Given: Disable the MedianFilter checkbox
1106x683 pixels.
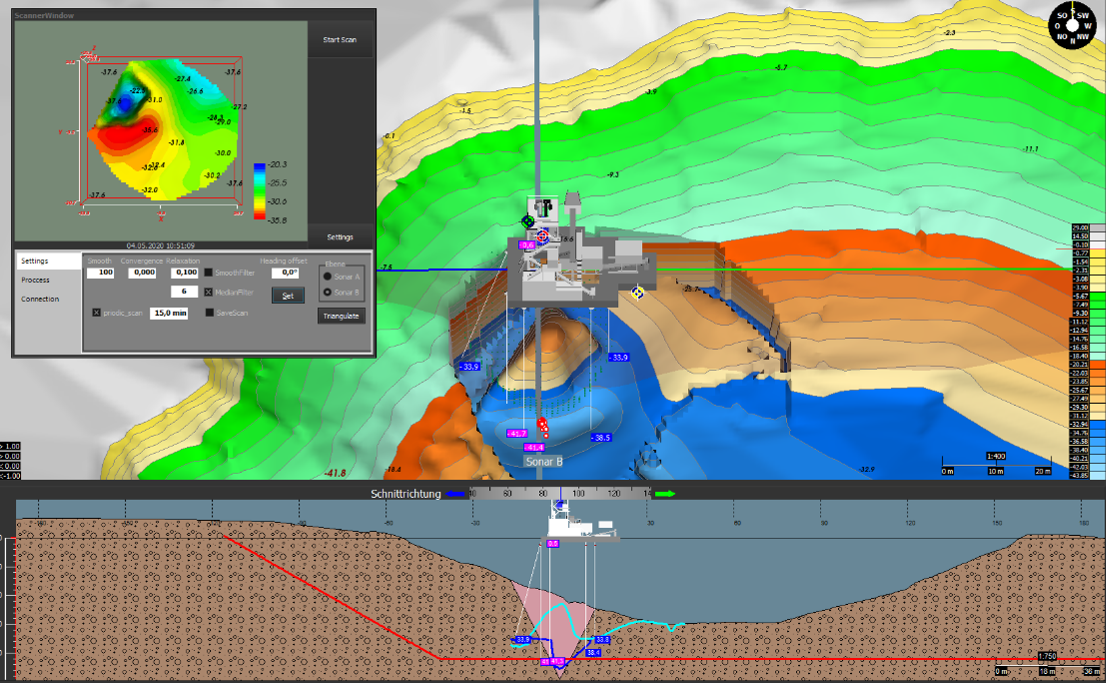Looking at the screenshot, I should pyautogui.click(x=209, y=292).
